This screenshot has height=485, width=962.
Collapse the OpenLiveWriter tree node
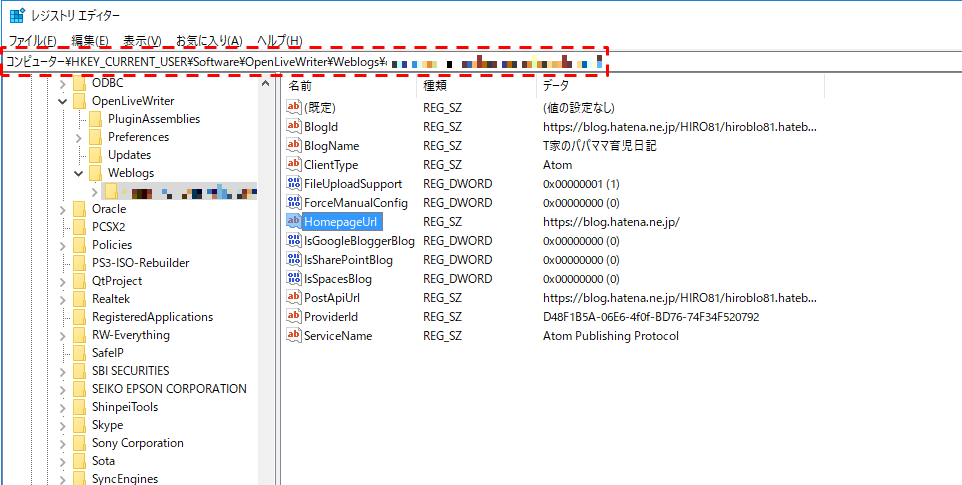click(63, 101)
